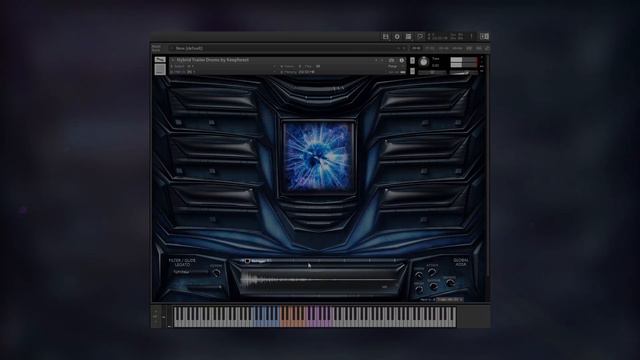Click the blue starburst artwork thumbnail

(319, 157)
